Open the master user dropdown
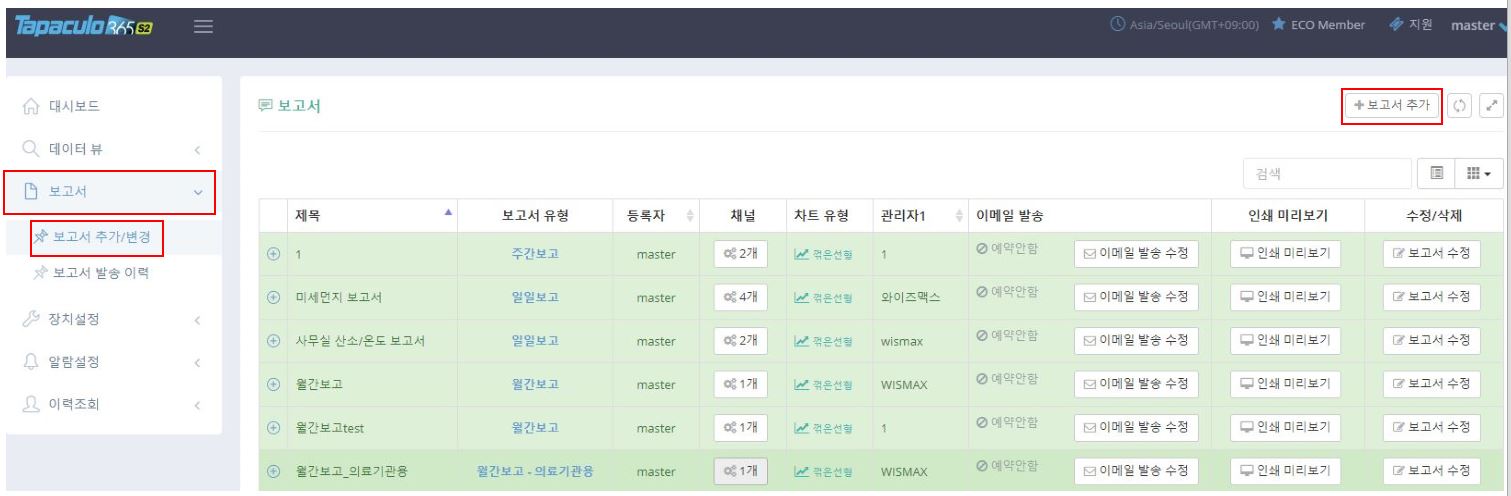This screenshot has height=496, width=1511. [x=1480, y=24]
